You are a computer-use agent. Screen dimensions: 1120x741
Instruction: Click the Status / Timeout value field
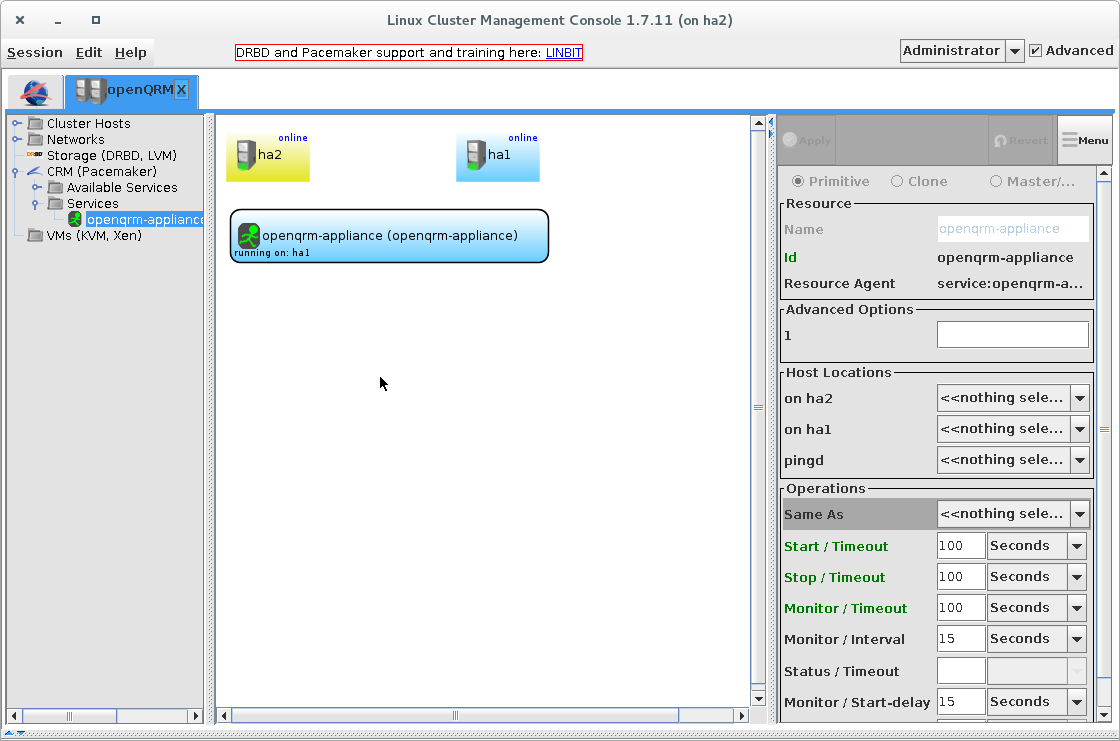961,672
